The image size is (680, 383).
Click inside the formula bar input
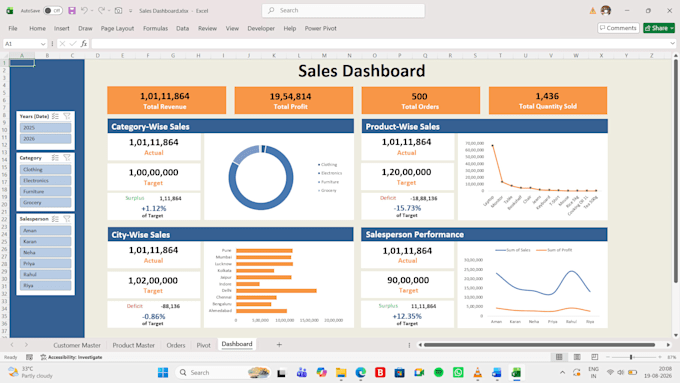(x=379, y=43)
